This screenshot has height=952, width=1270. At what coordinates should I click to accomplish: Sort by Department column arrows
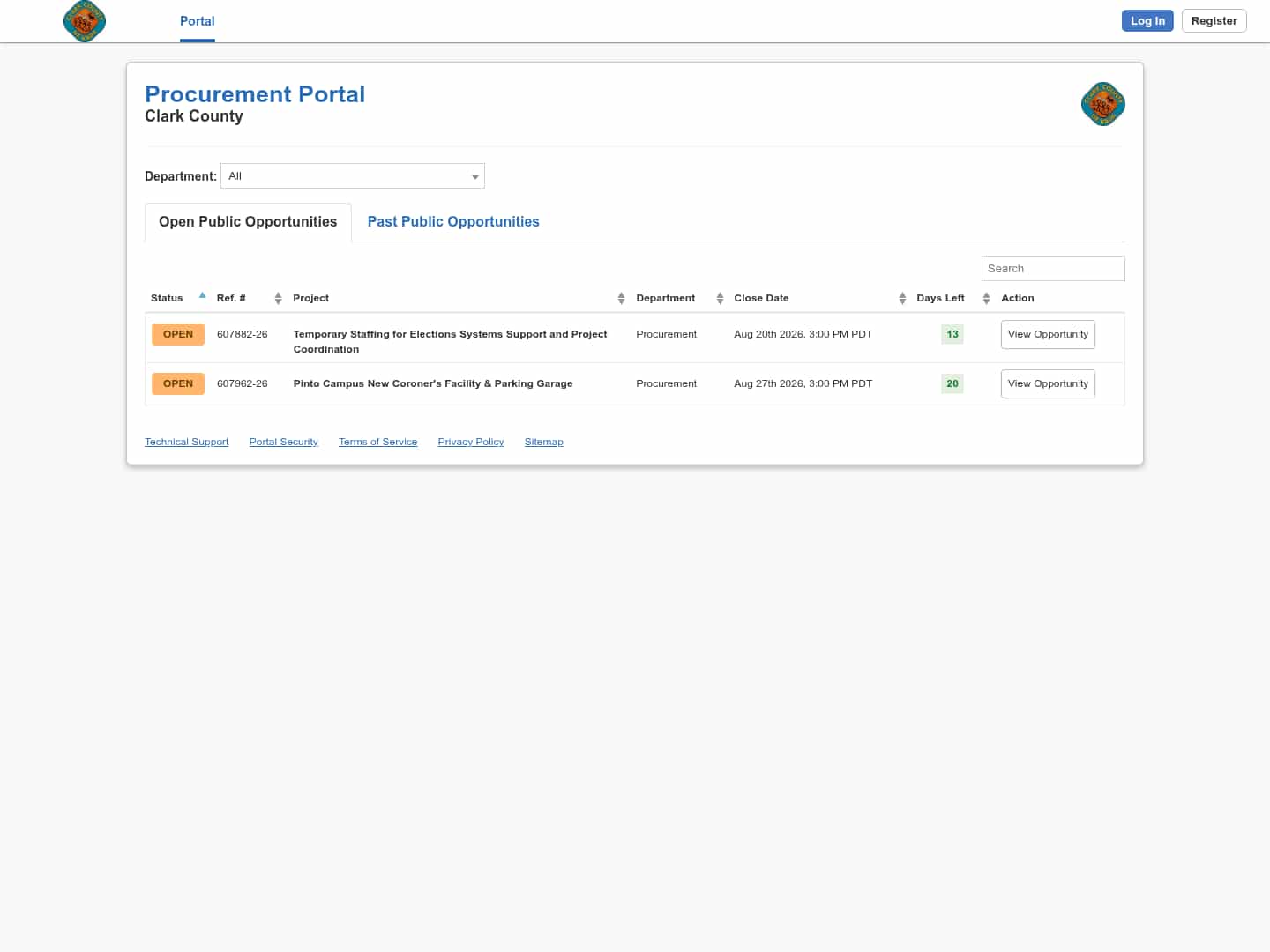pos(720,298)
